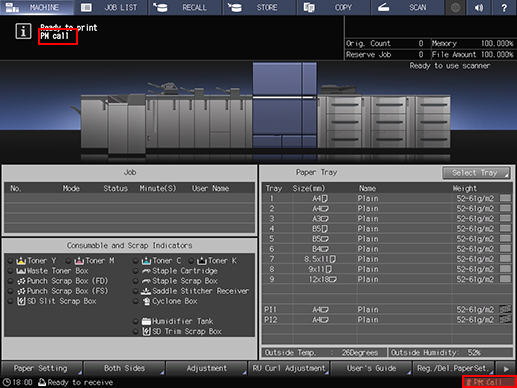Click the Toner K status indicator circle
Screen dimensions: 517x388
pos(191,261)
